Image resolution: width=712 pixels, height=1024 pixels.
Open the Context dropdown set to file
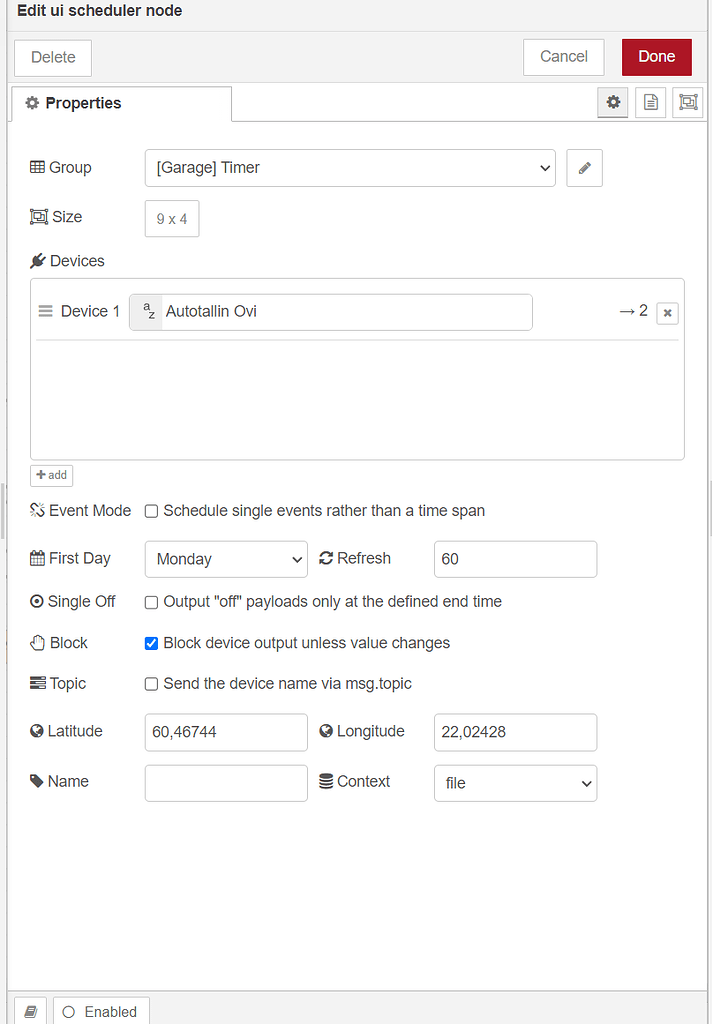(515, 782)
